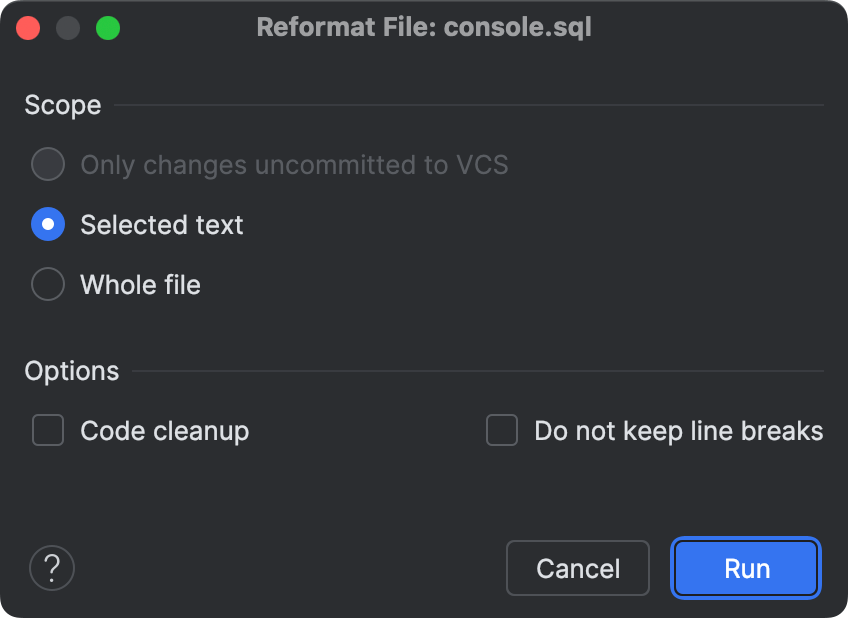Click the Reformat File: console.sql title bar

click(424, 27)
